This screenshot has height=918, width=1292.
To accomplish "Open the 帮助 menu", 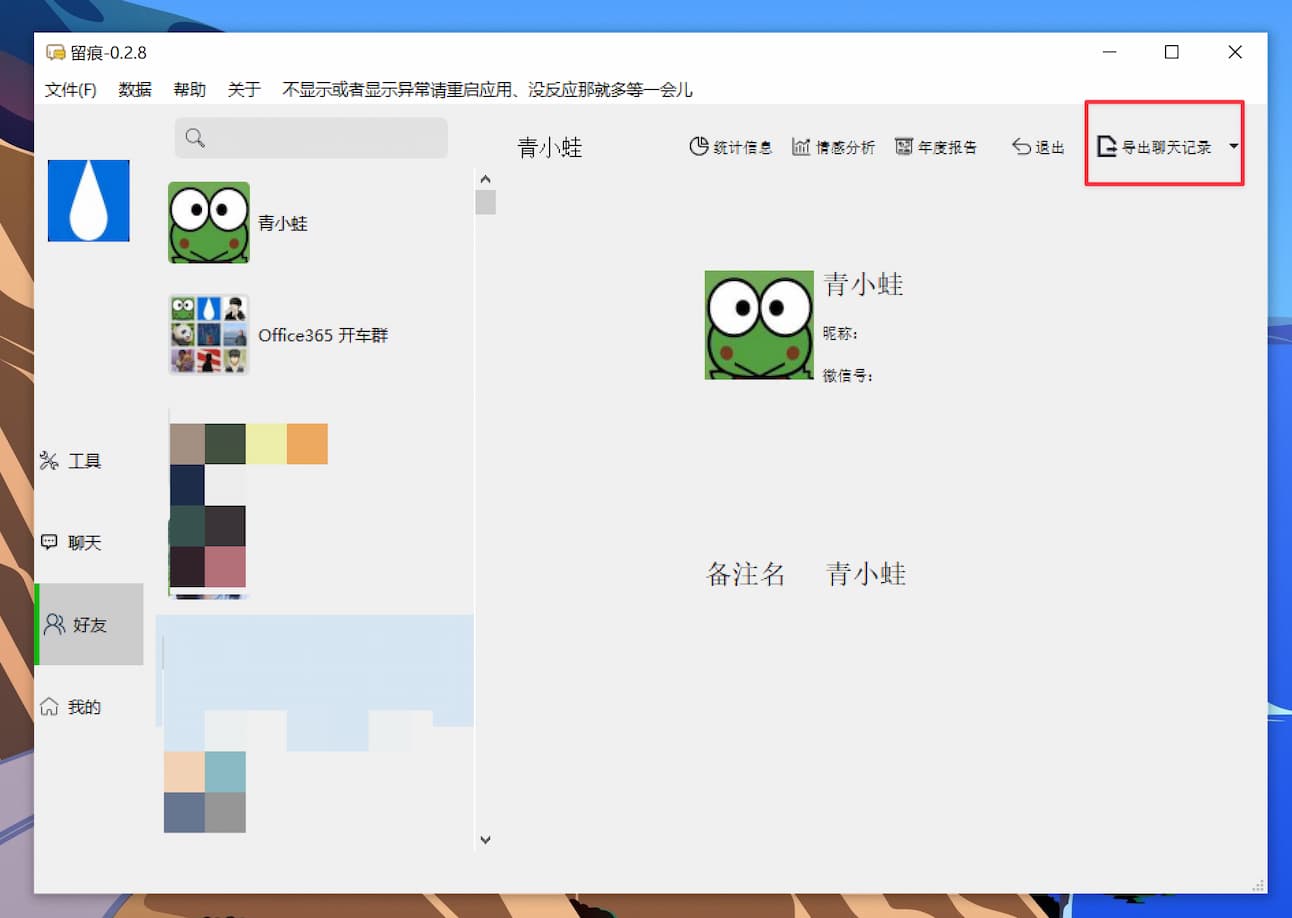I will tap(189, 90).
